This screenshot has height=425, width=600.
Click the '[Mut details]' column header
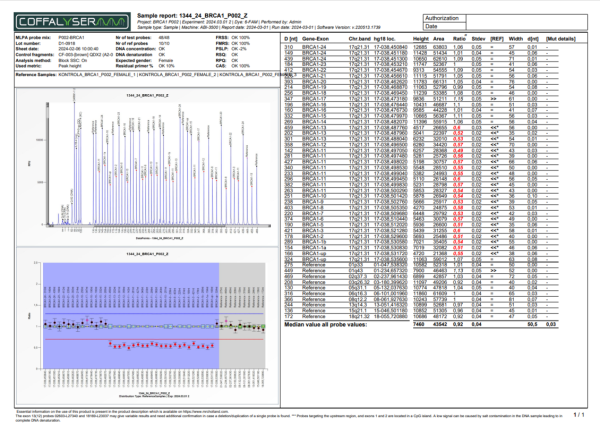click(x=561, y=39)
